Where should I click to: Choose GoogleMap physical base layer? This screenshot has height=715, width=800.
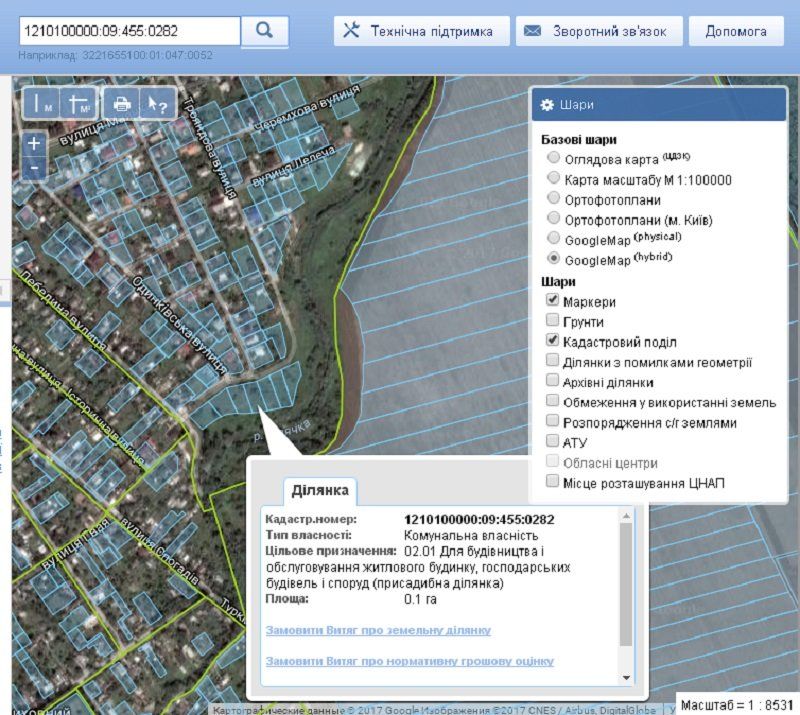554,239
